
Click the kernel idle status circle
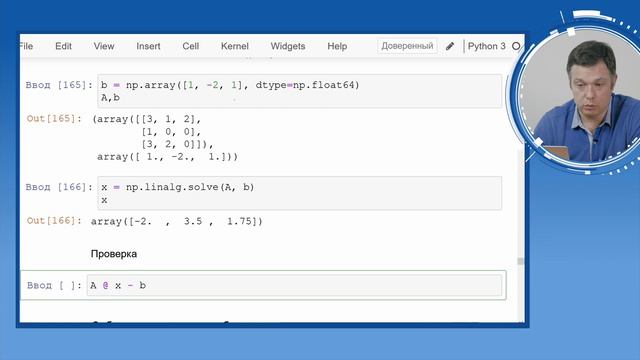[x=516, y=46]
